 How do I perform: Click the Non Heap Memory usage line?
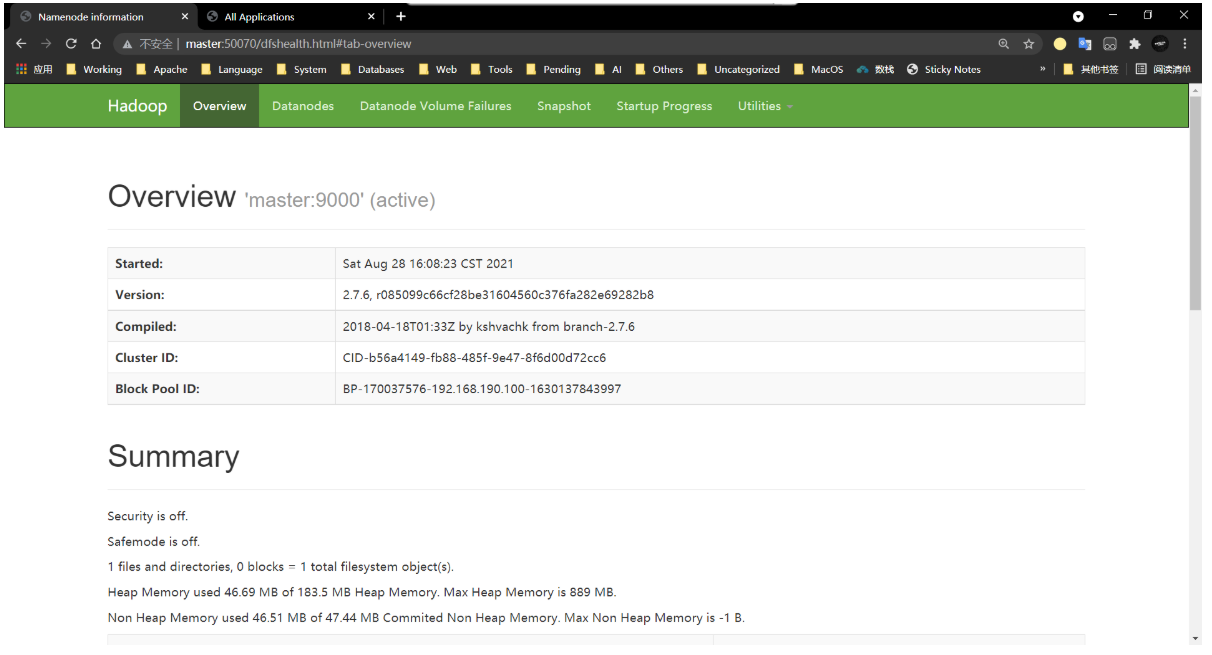point(426,617)
